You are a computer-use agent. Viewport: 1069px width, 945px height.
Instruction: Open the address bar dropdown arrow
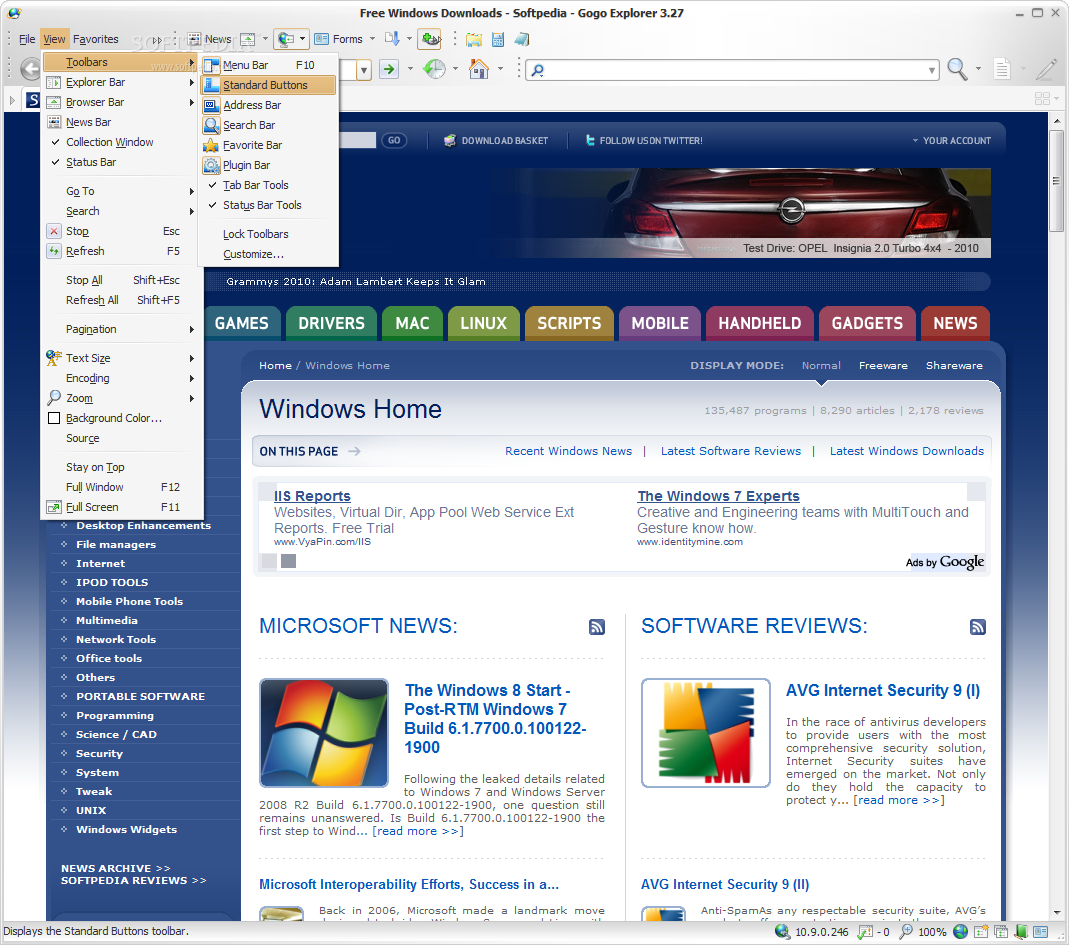pos(364,70)
